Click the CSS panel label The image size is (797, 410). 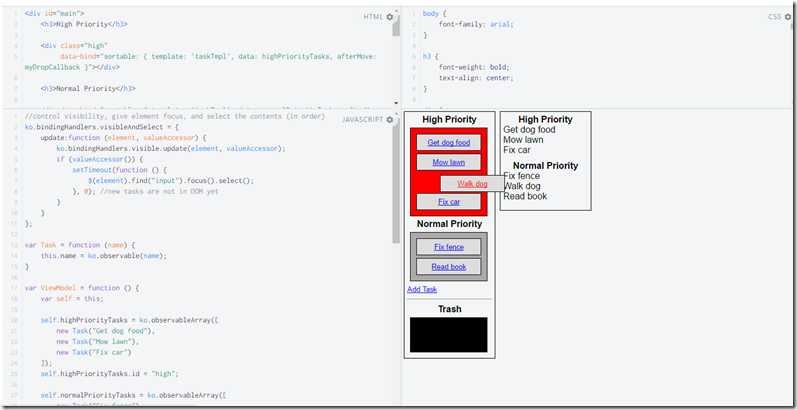775,17
